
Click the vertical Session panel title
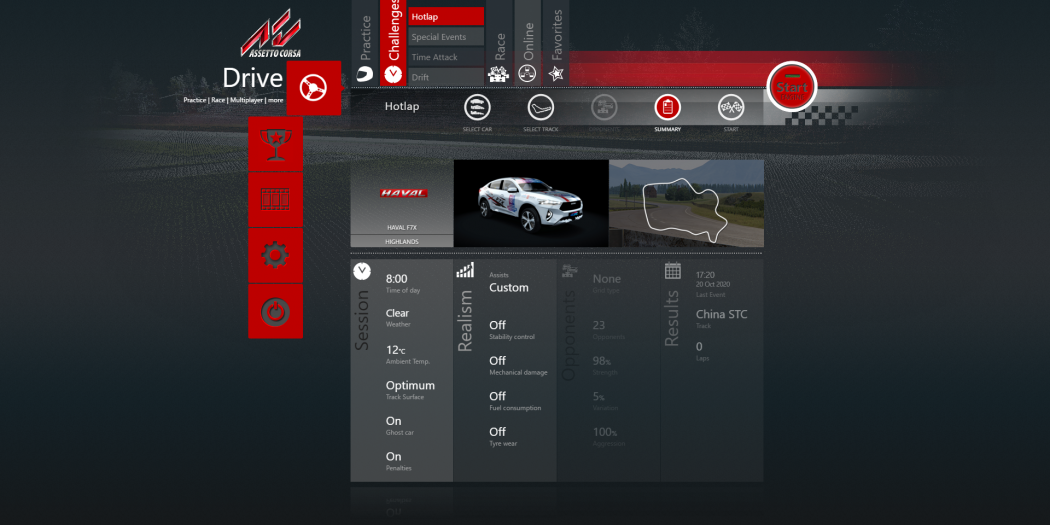tap(362, 320)
